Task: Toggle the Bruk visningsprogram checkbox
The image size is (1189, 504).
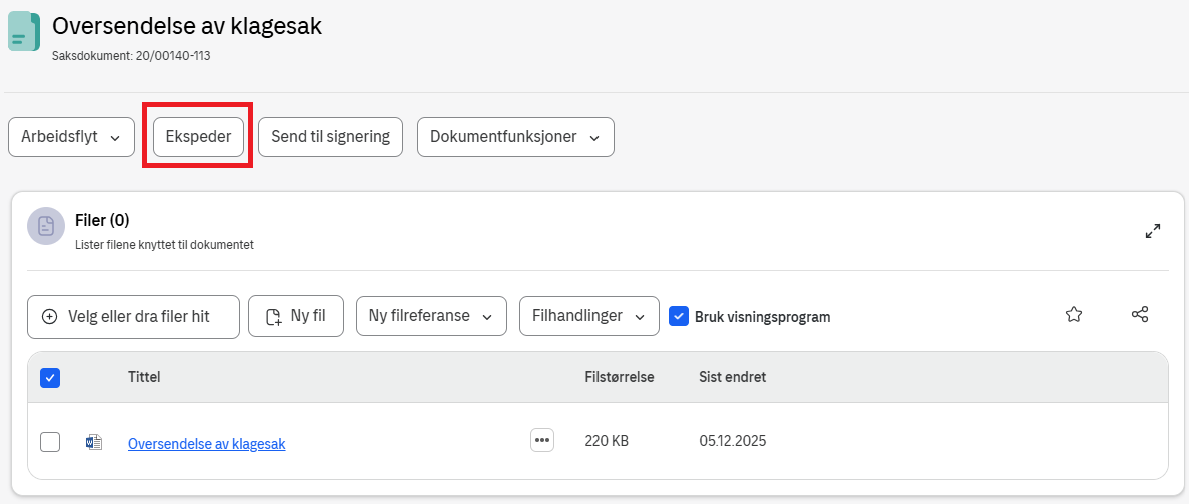Action: [679, 316]
